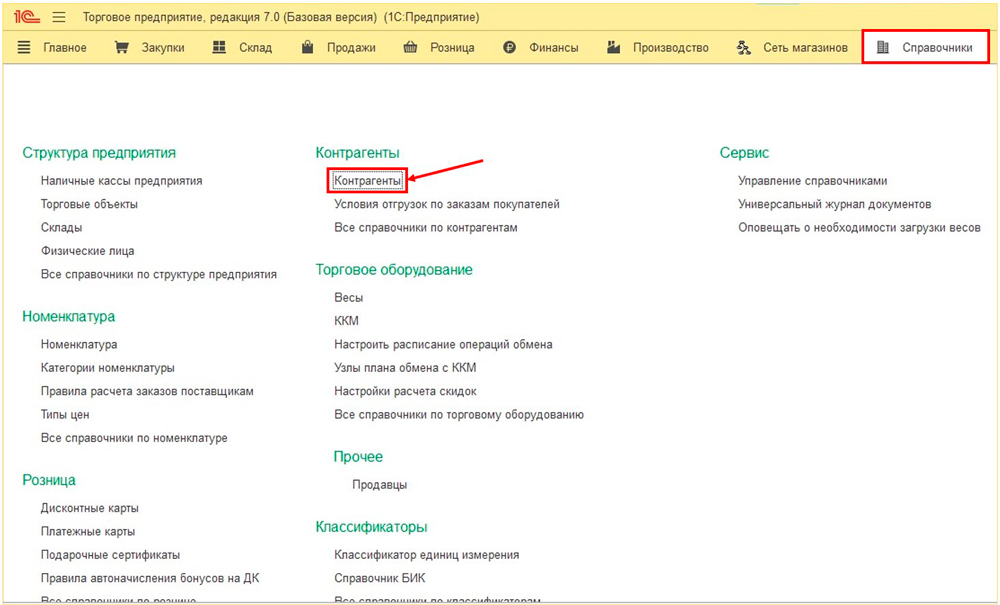Switch to the Финансы section
The height and width of the screenshot is (605, 1000).
coord(554,47)
